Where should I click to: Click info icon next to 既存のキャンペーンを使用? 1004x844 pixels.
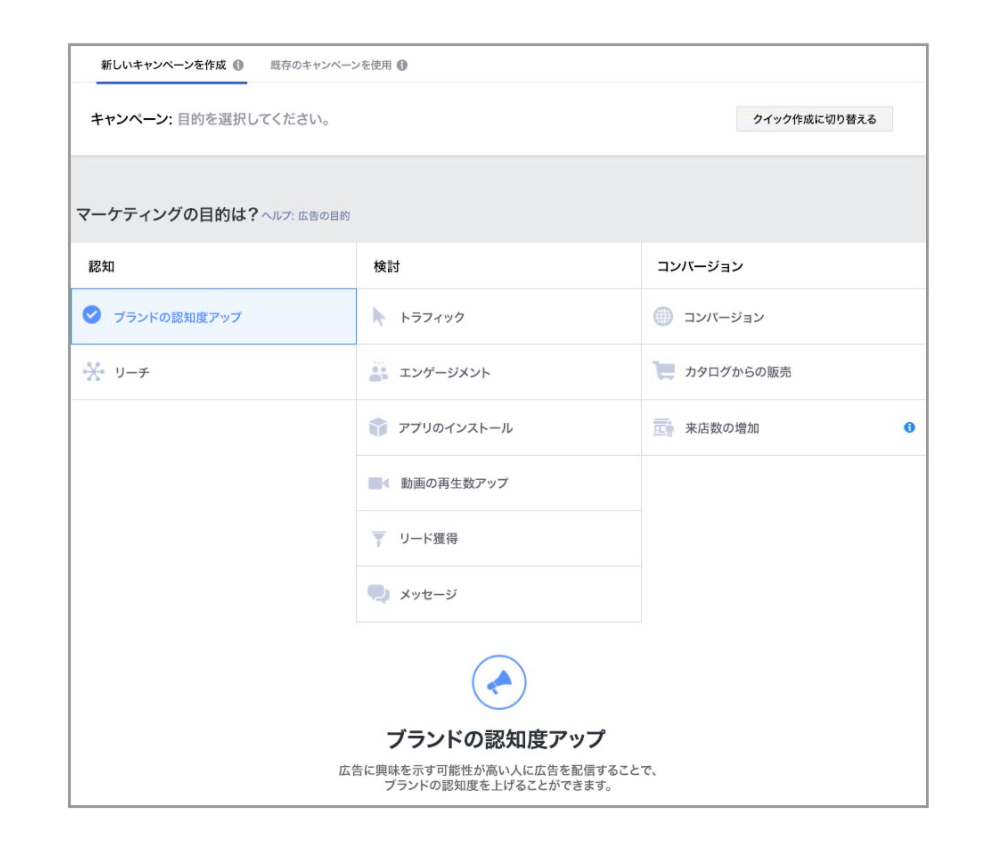(402, 65)
